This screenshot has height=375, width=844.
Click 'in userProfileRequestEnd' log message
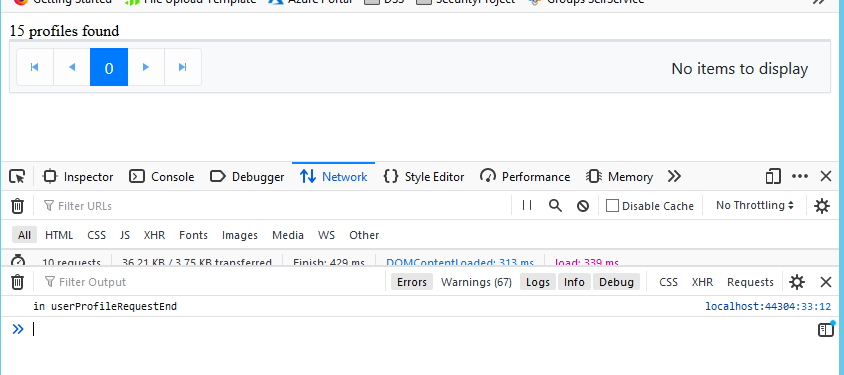[105, 307]
